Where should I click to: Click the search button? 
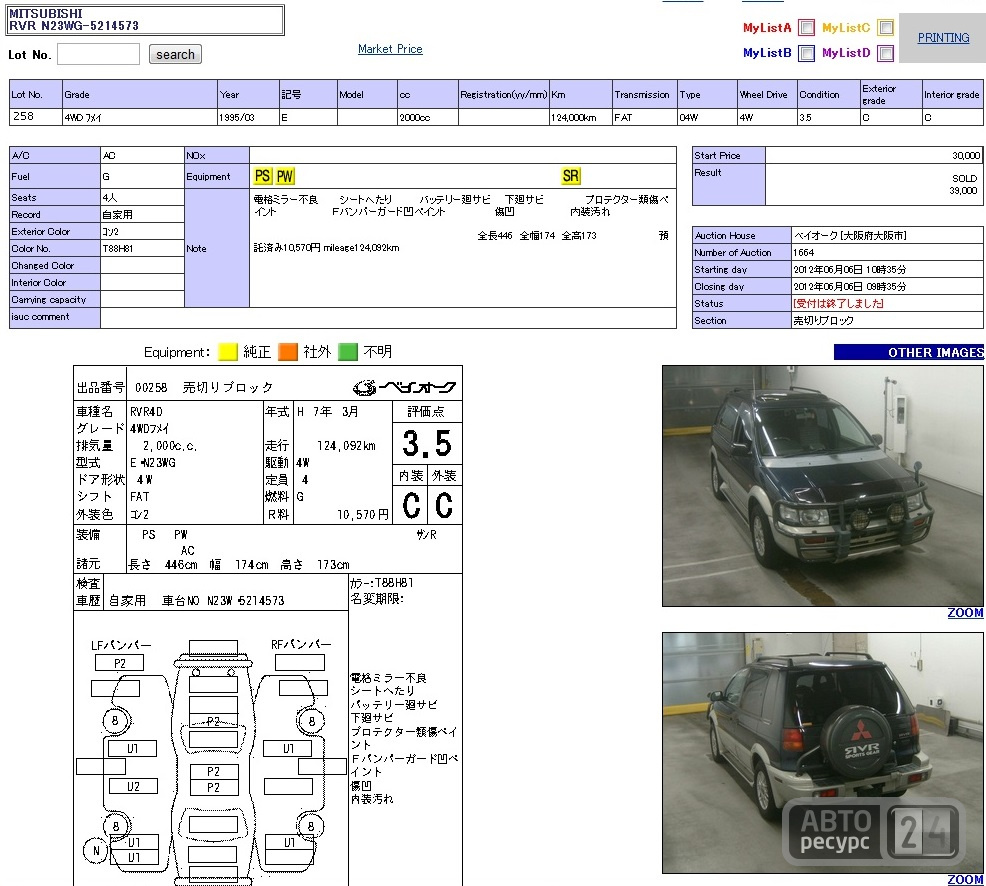click(175, 54)
